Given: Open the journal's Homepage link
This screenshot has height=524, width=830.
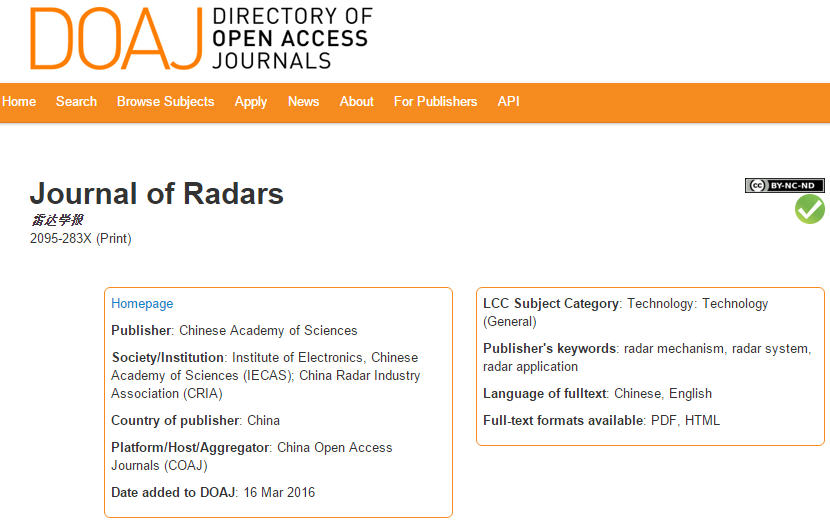Looking at the screenshot, I should tap(142, 304).
